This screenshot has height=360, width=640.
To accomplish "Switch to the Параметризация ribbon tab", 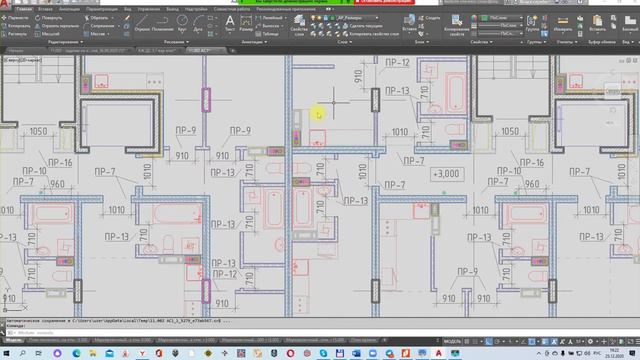I will [x=102, y=9].
